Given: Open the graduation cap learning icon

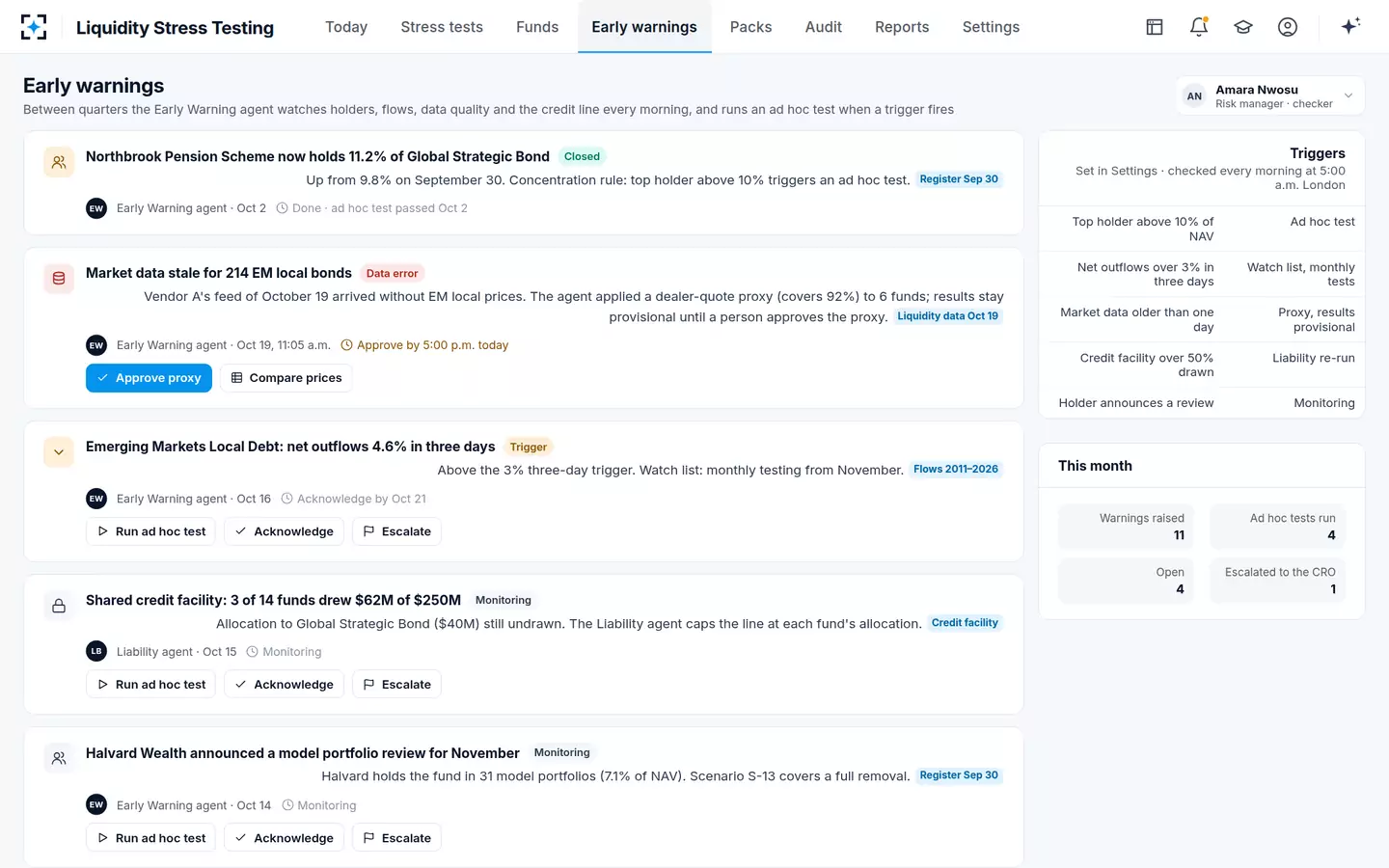Looking at the screenshot, I should (1243, 27).
